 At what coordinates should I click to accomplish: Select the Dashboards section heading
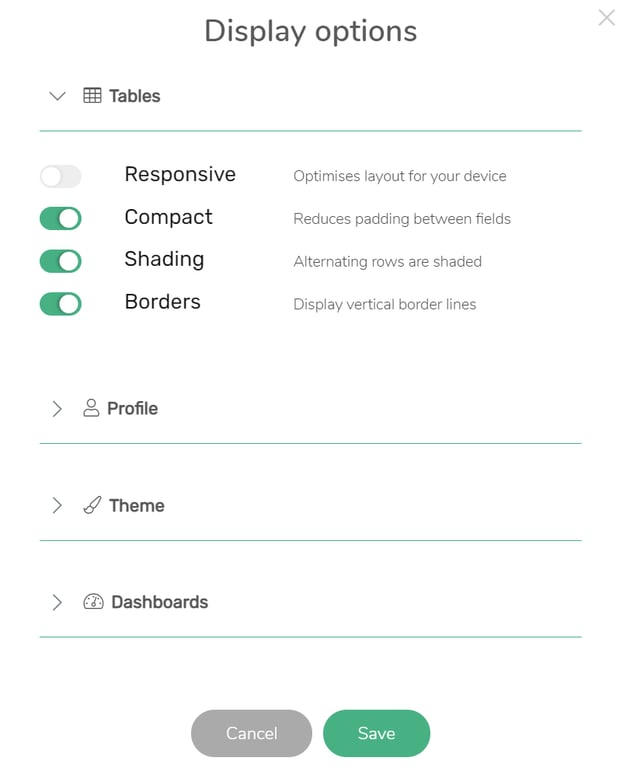point(160,602)
